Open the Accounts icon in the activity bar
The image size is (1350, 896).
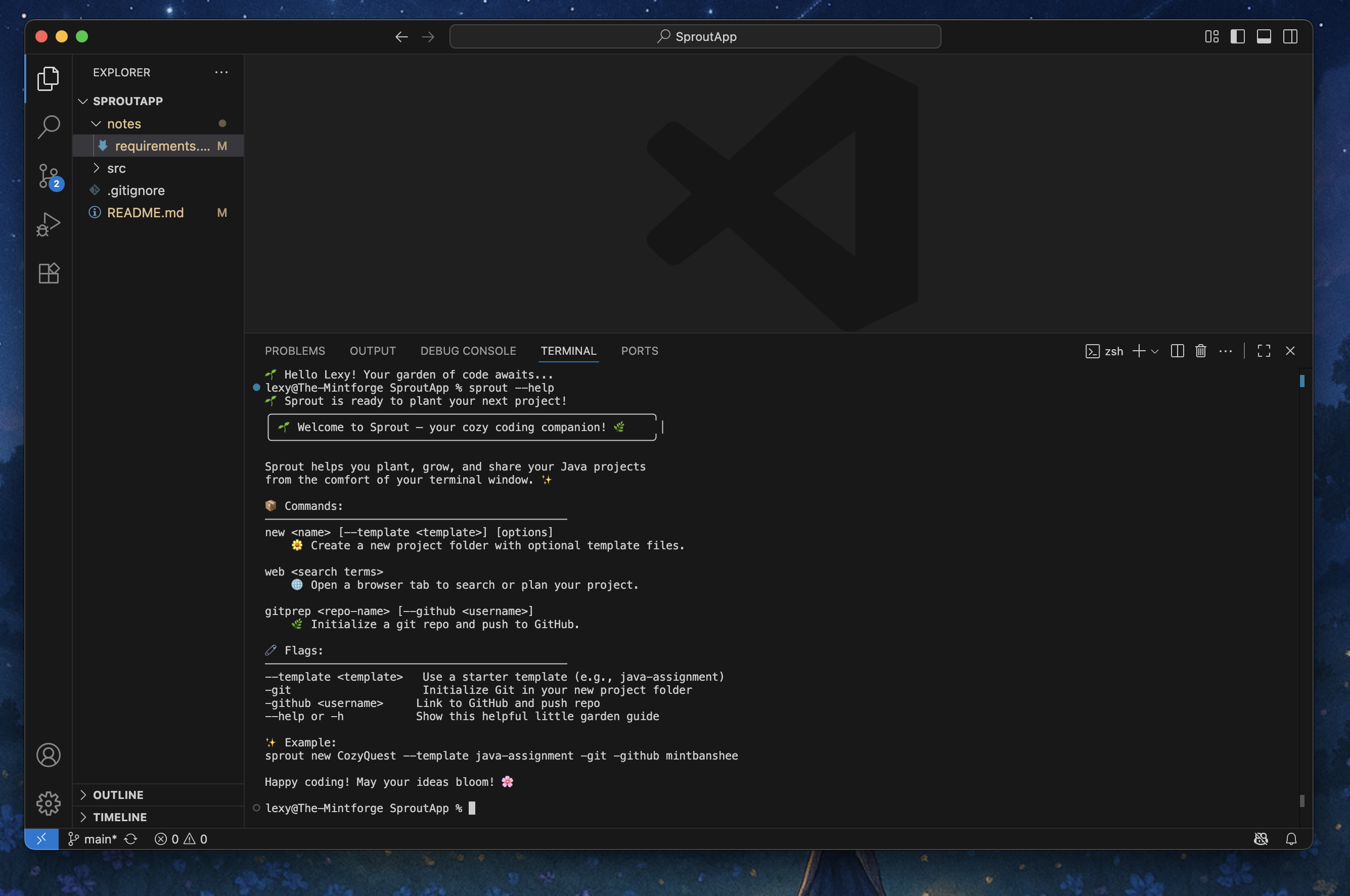click(x=49, y=755)
